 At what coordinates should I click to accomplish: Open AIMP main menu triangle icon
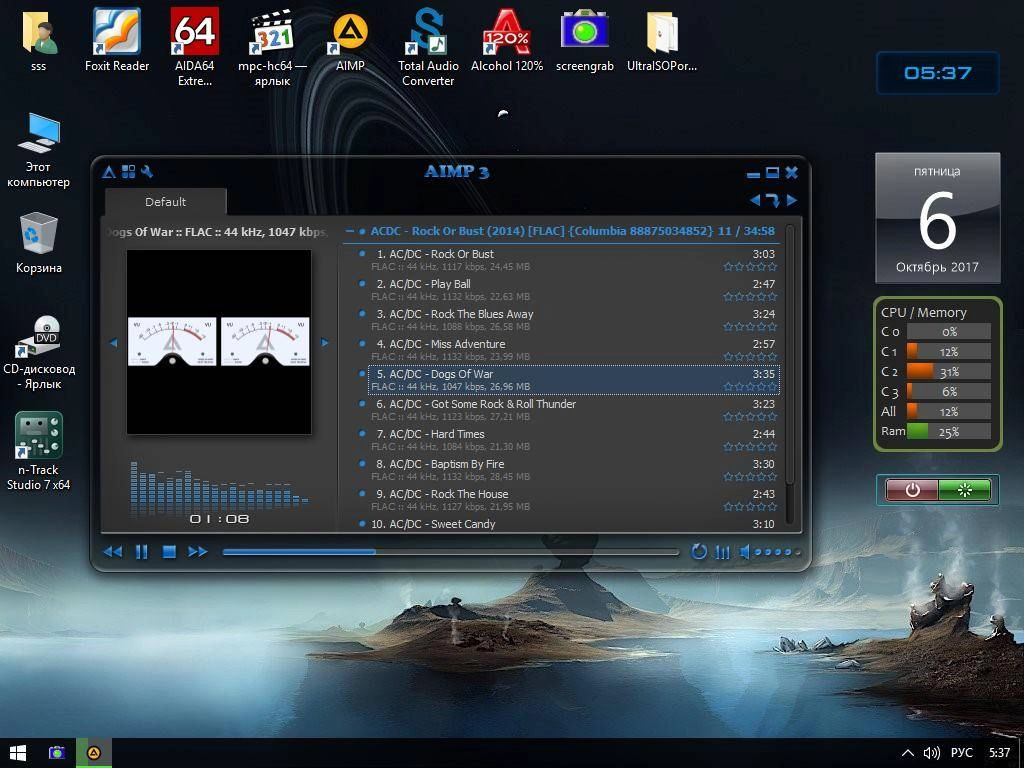(109, 172)
